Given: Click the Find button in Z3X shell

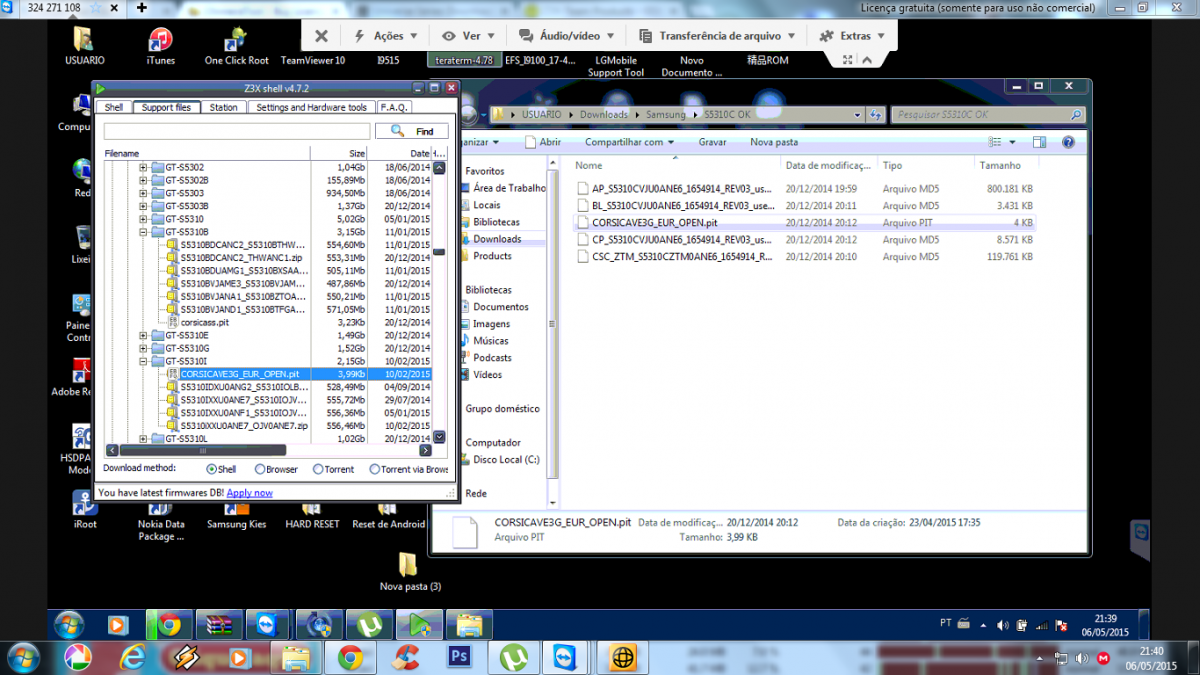Looking at the screenshot, I should (412, 131).
